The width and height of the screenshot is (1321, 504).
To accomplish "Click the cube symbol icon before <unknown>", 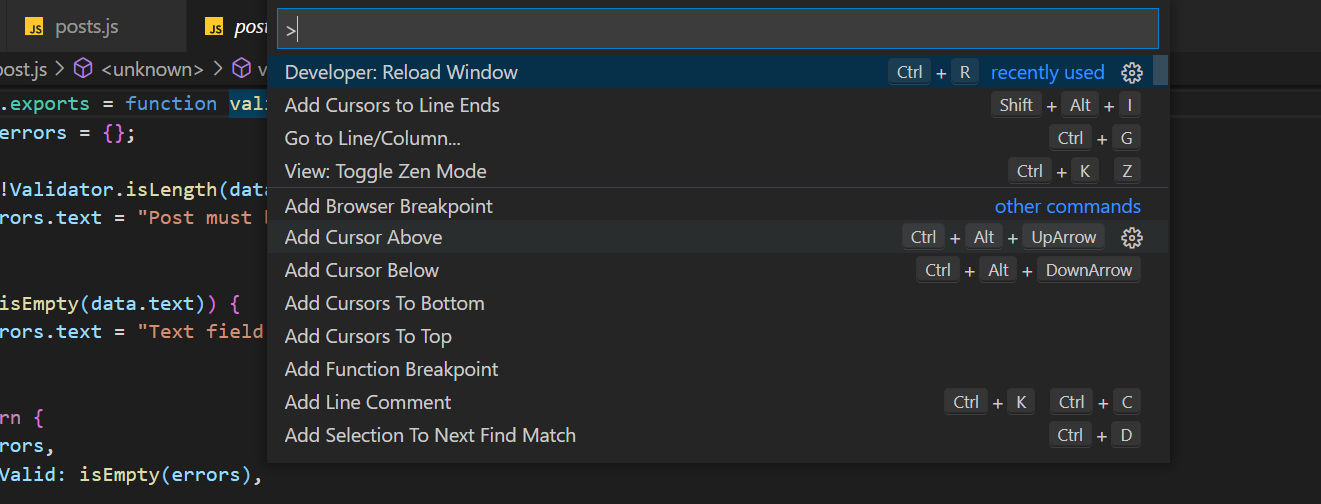I will [84, 69].
